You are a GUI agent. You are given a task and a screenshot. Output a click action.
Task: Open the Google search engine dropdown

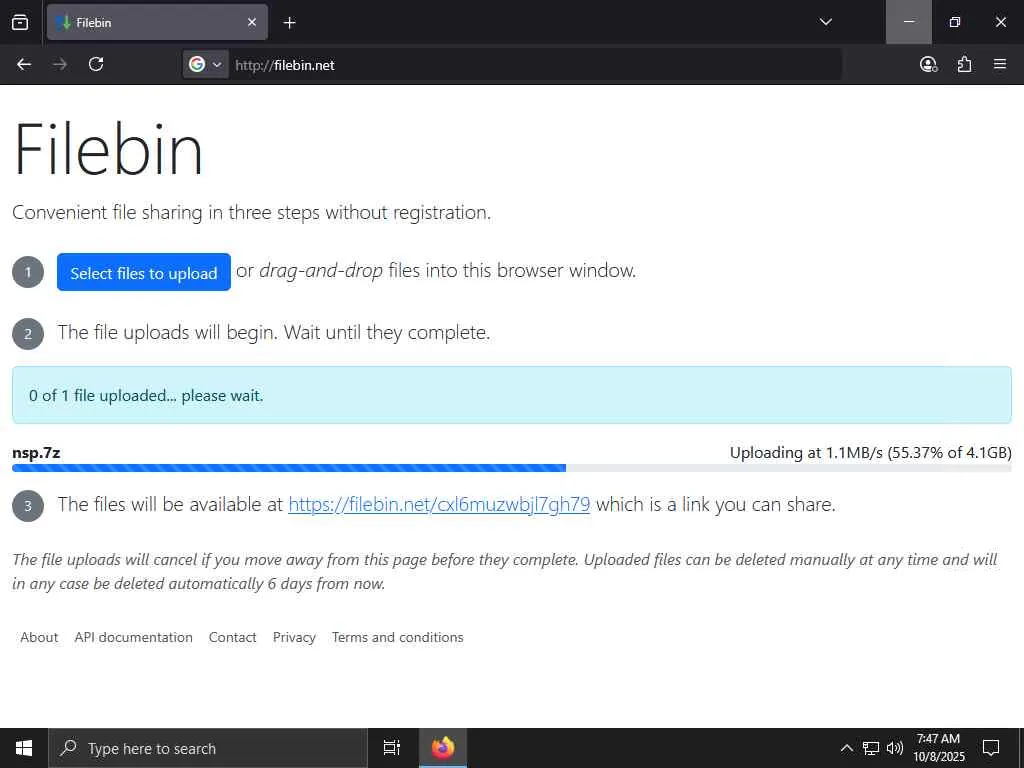(x=205, y=64)
